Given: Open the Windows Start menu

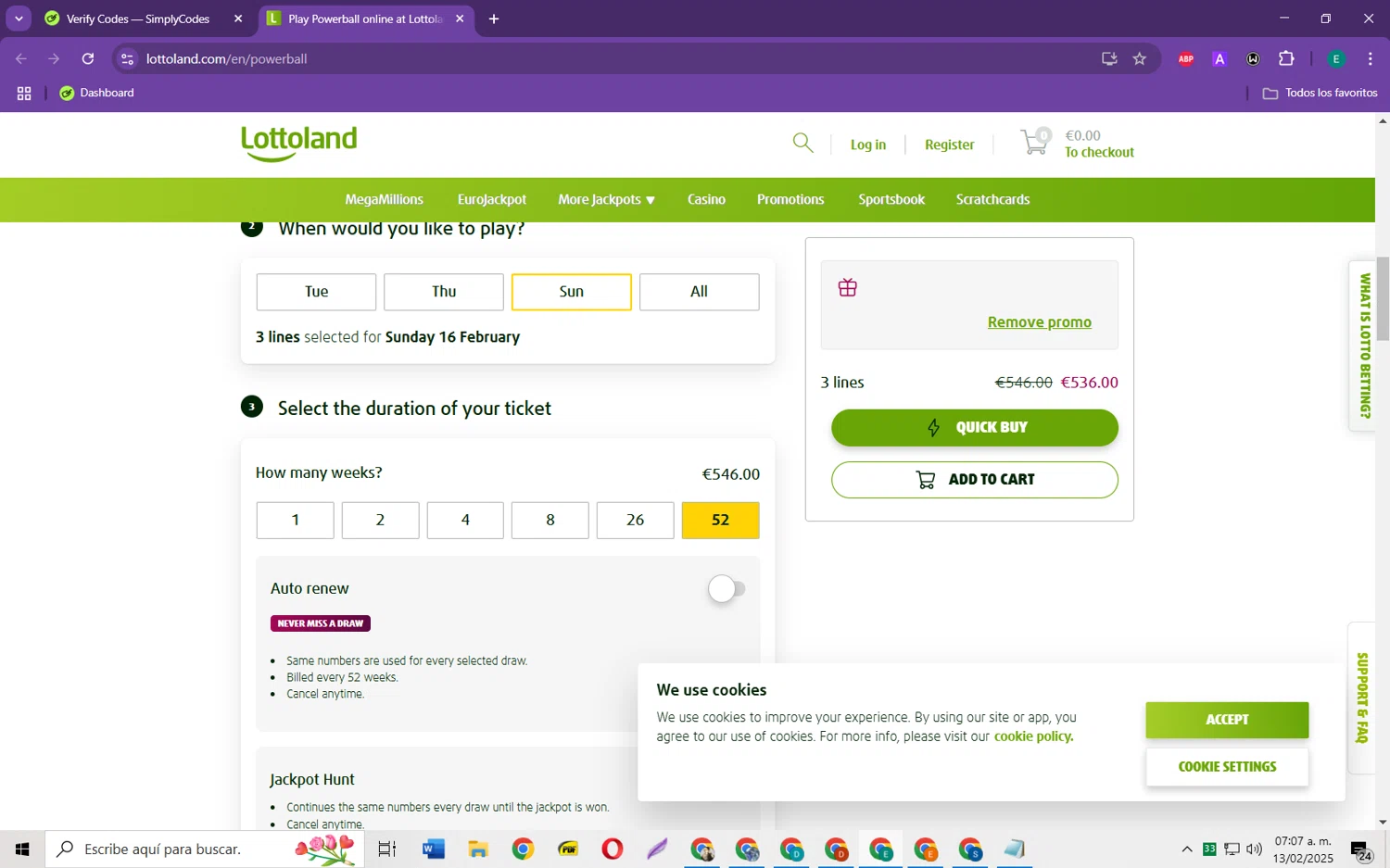Looking at the screenshot, I should click(x=22, y=849).
